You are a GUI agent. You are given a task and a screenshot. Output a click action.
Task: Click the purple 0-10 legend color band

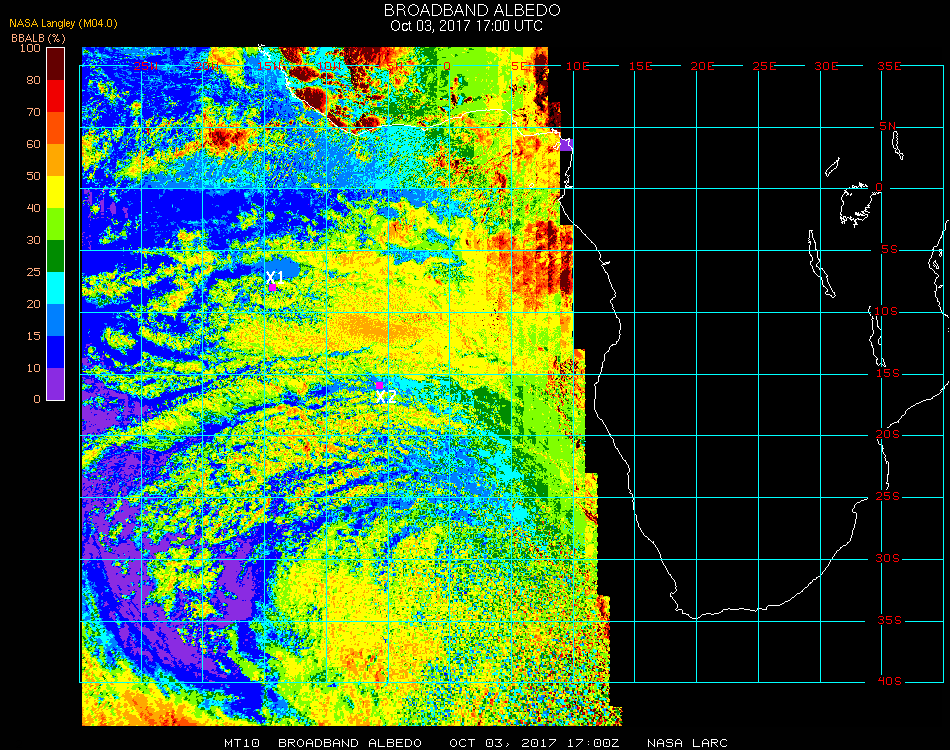(x=55, y=384)
